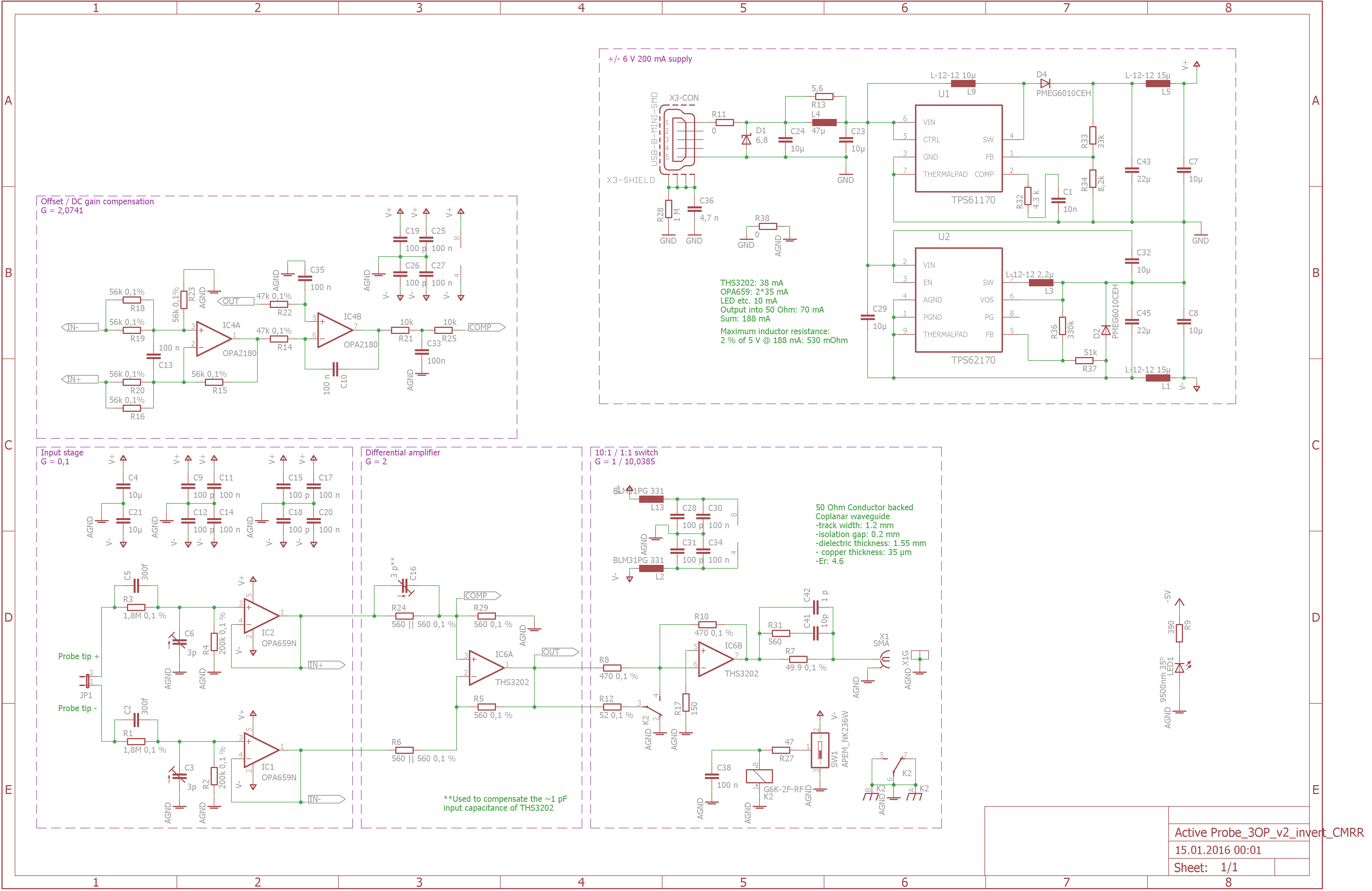Image resolution: width=1372 pixels, height=891 pixels.
Task: Select the 'Probe tip +' label
Action: 79,656
